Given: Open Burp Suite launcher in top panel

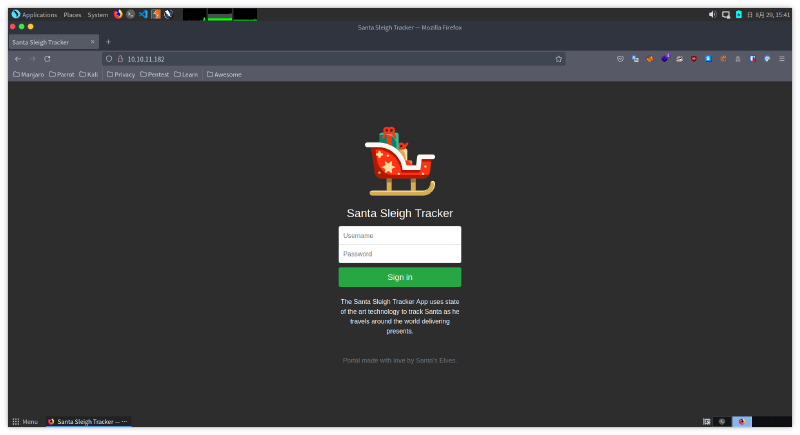Looking at the screenshot, I should pyautogui.click(x=156, y=14).
